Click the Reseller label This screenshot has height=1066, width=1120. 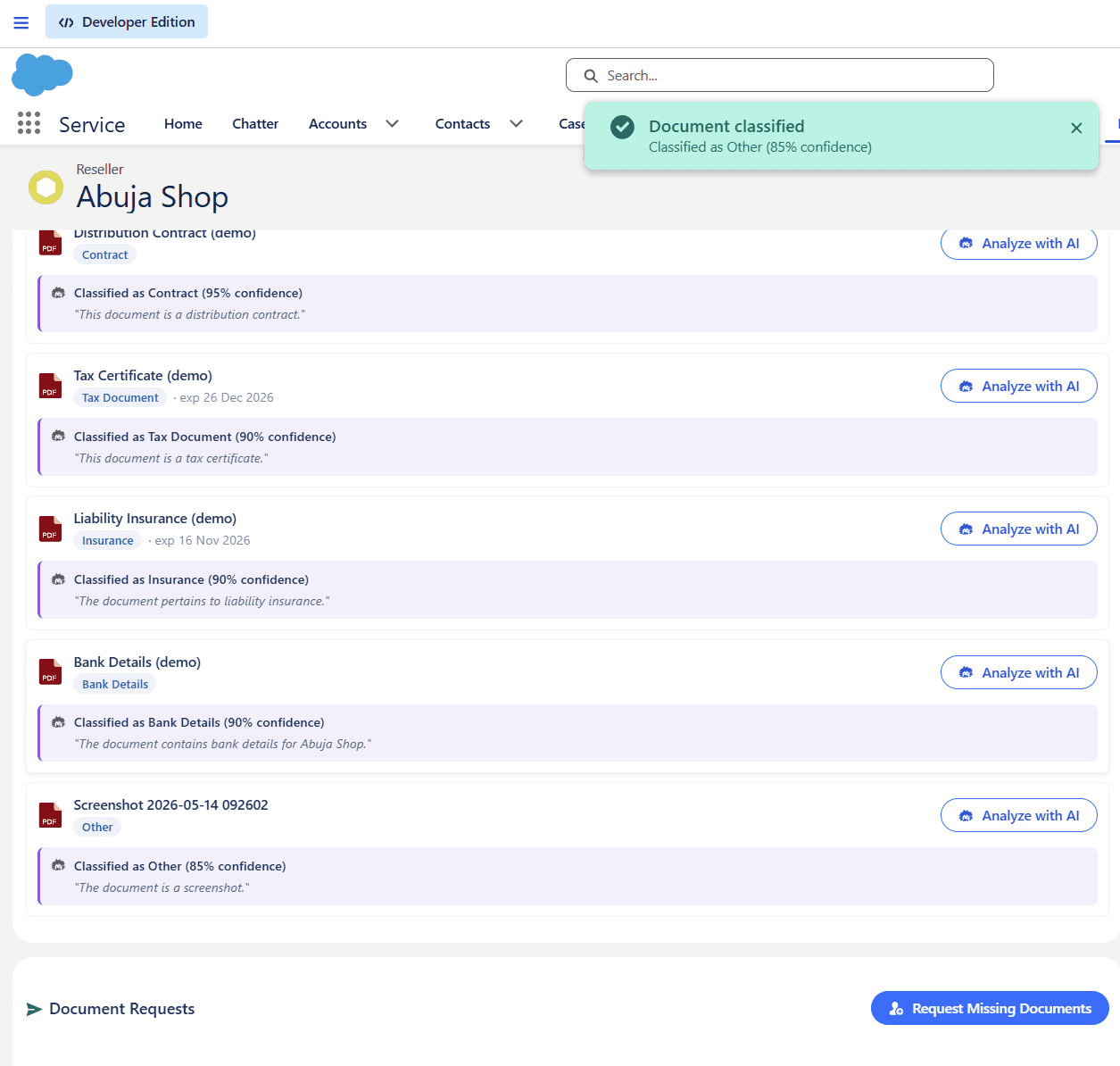tap(100, 169)
